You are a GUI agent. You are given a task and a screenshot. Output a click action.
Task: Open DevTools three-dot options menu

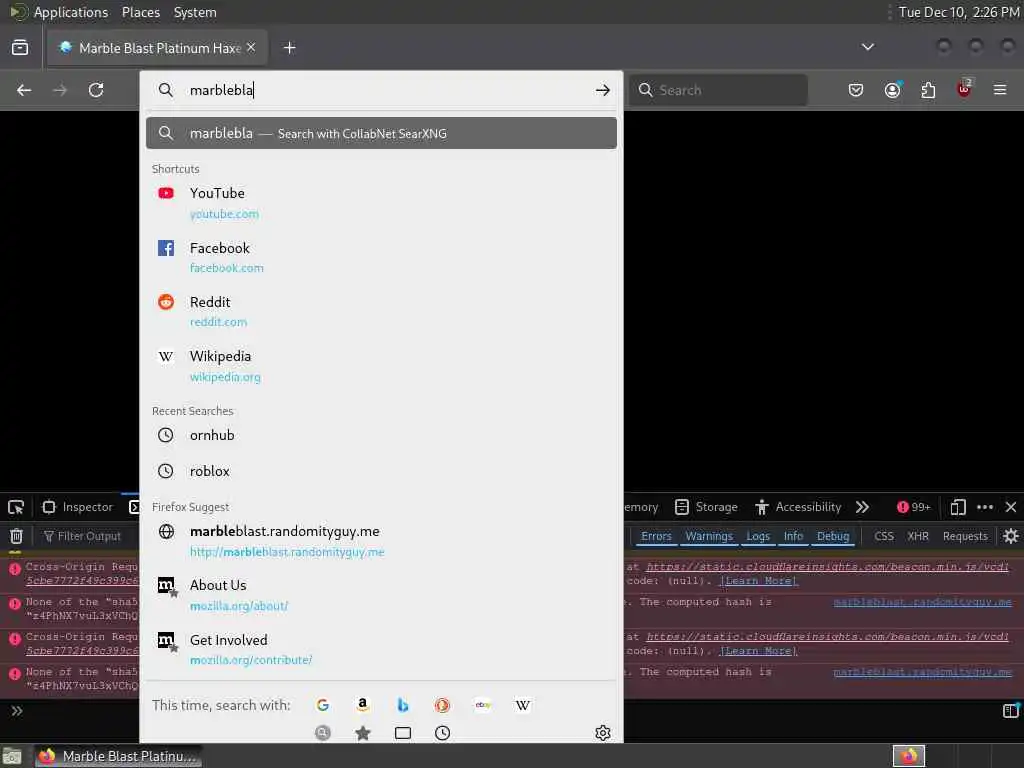click(985, 507)
